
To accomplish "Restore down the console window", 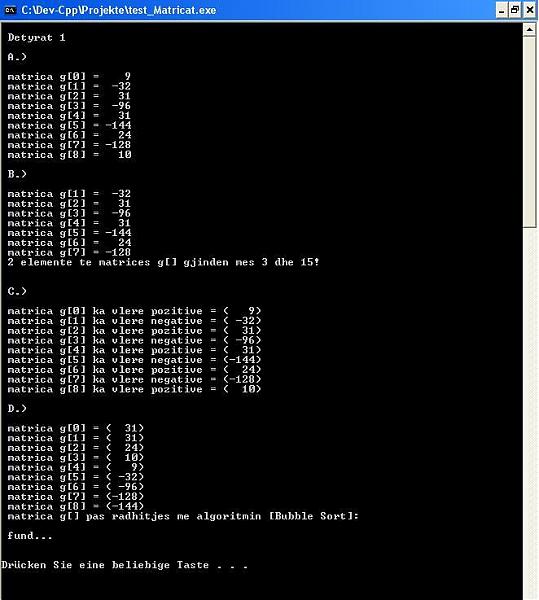I will coord(515,10).
